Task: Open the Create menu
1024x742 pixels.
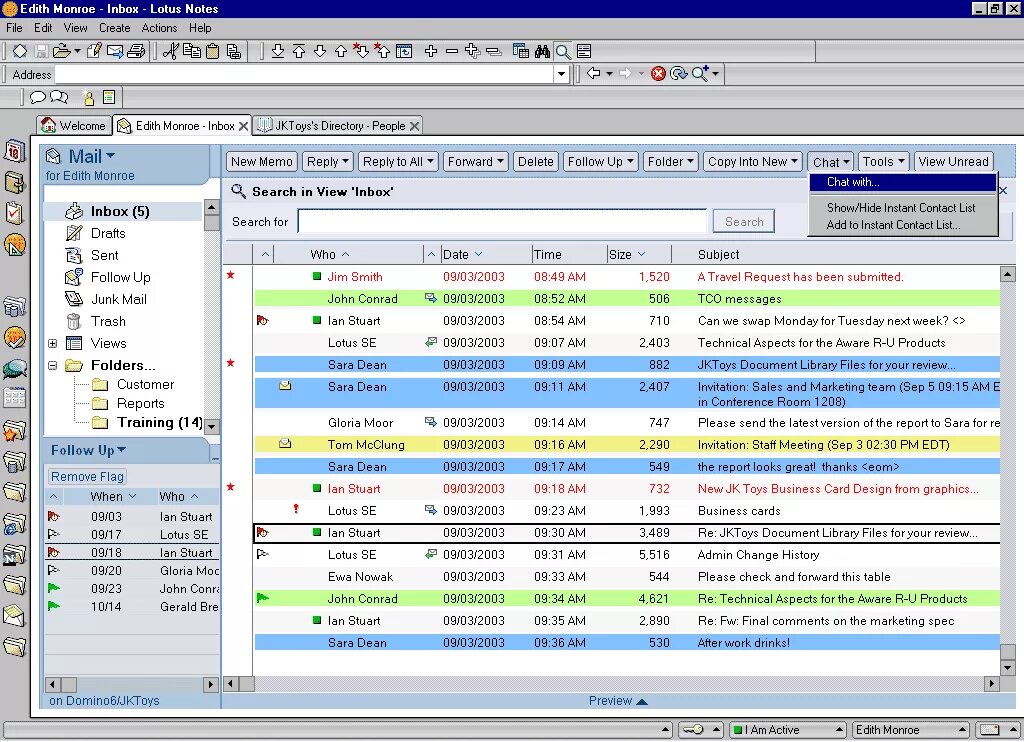Action: click(114, 28)
